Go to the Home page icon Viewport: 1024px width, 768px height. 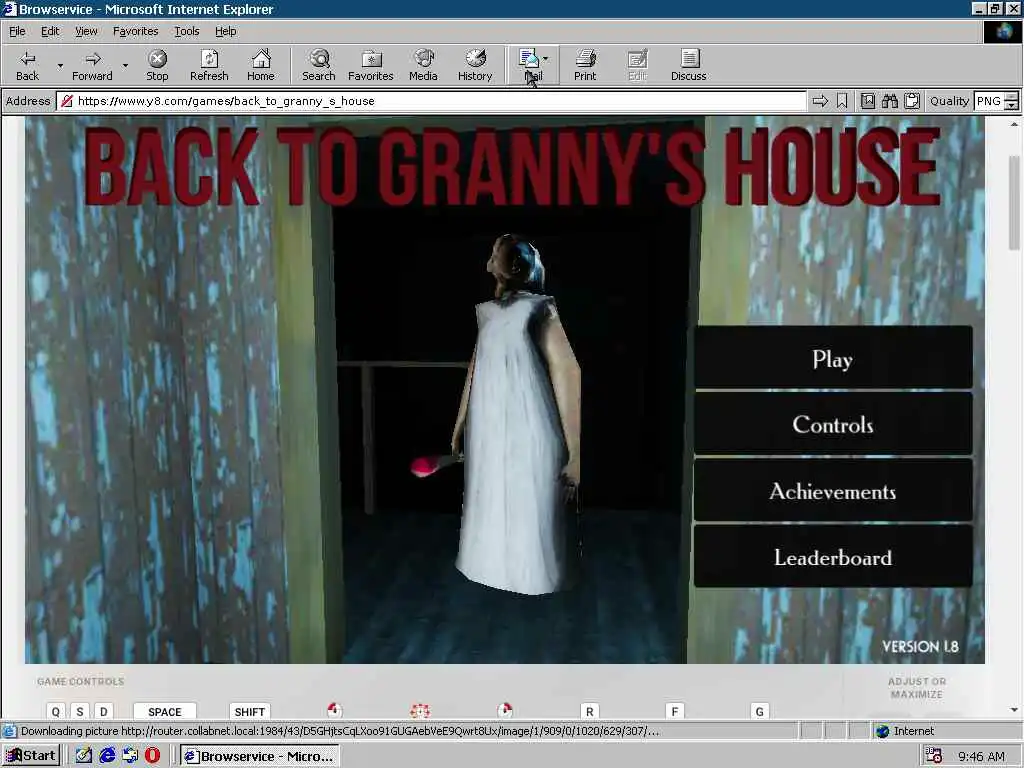point(261,59)
